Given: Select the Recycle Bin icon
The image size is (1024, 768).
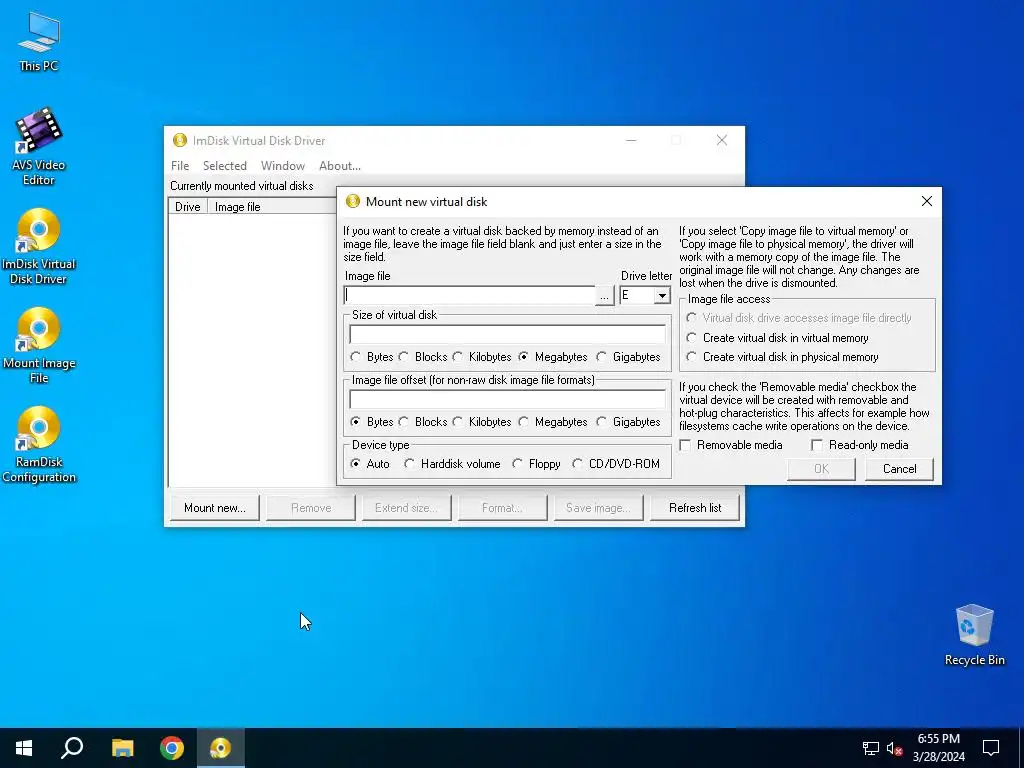Looking at the screenshot, I should (x=974, y=635).
